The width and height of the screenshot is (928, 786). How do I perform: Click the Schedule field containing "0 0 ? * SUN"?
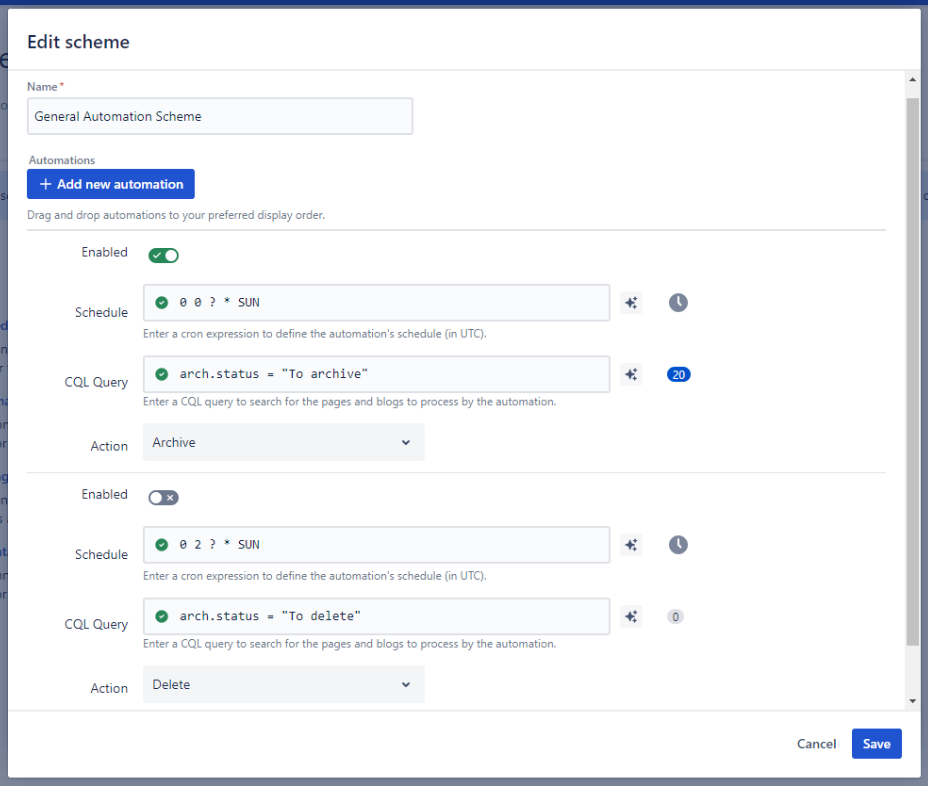[376, 303]
